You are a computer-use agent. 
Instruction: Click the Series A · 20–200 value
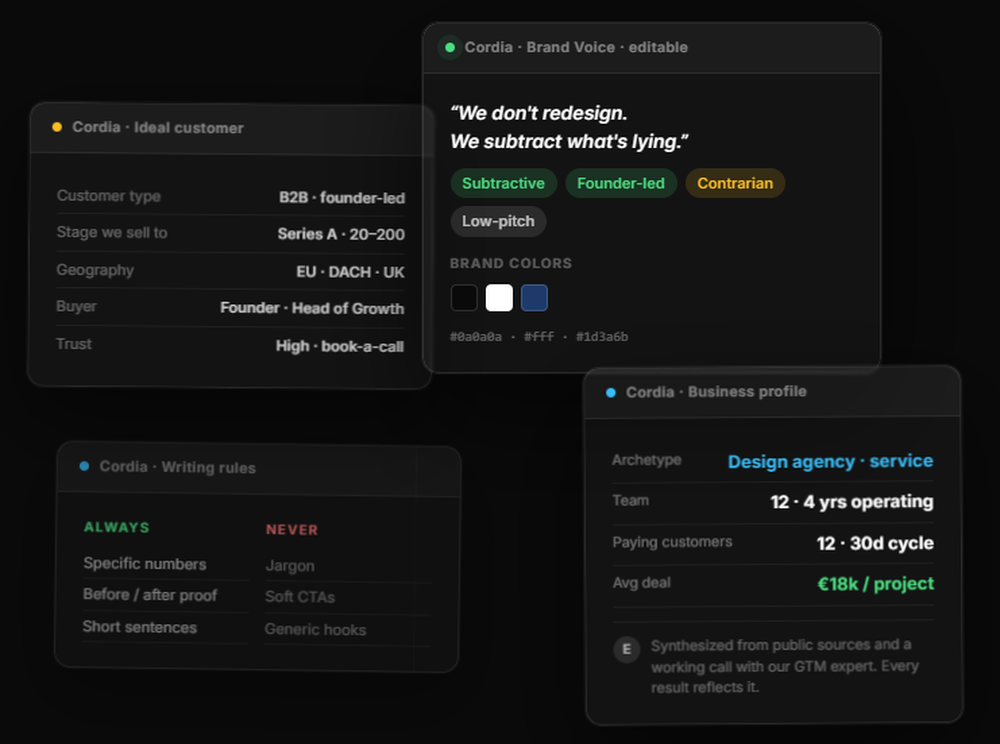click(x=341, y=234)
